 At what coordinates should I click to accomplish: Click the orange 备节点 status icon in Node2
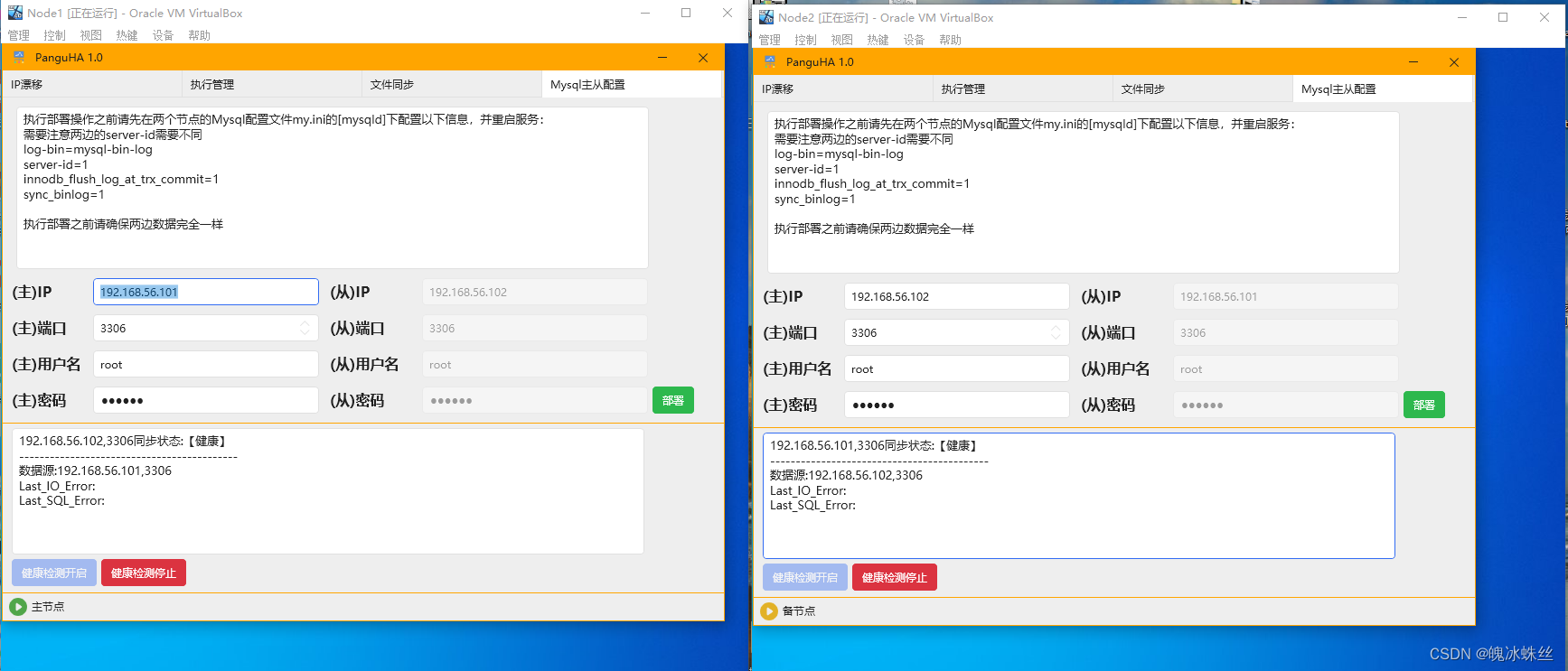click(x=769, y=611)
